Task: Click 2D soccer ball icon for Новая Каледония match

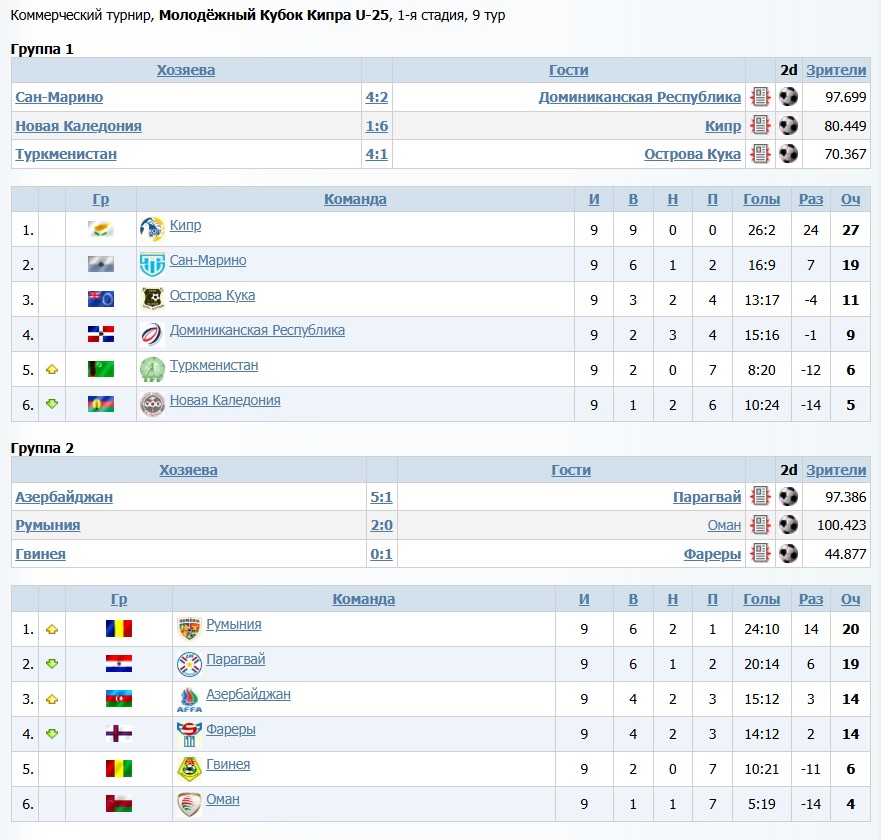Action: [789, 126]
